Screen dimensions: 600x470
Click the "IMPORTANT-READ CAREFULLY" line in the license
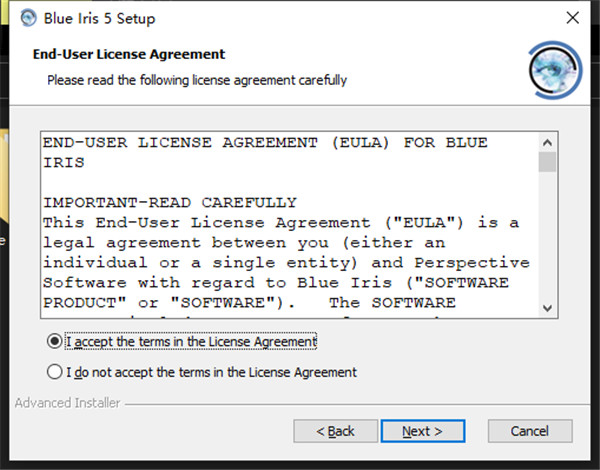(x=169, y=202)
